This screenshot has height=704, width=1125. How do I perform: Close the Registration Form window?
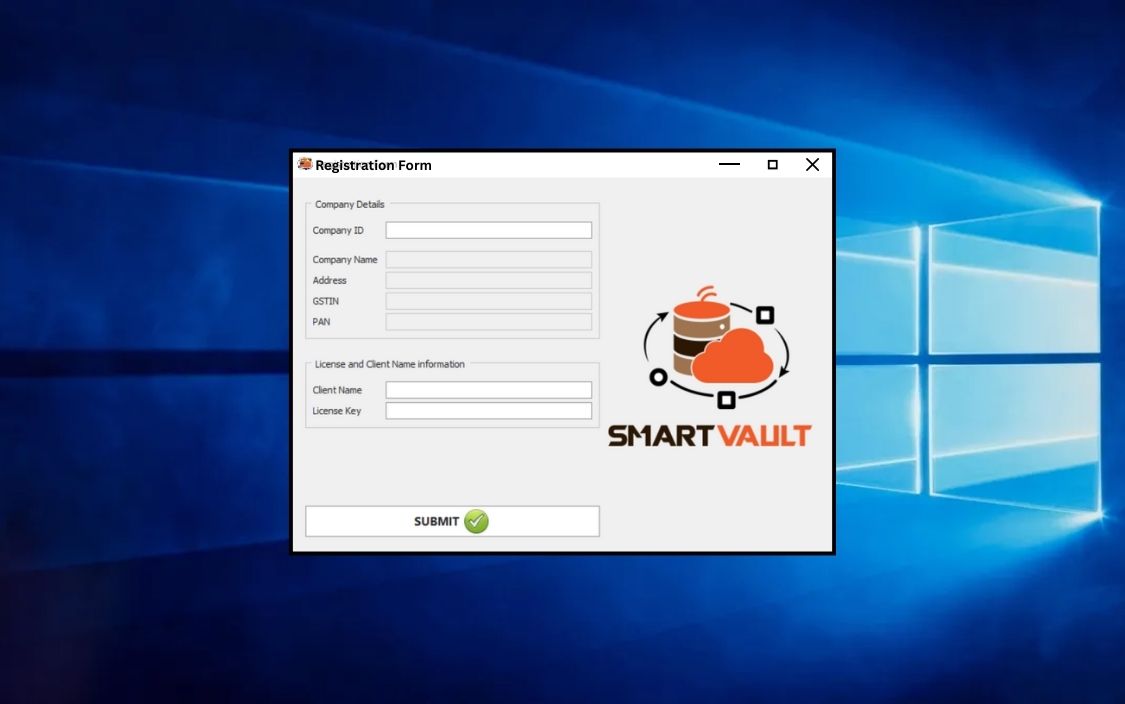812,164
